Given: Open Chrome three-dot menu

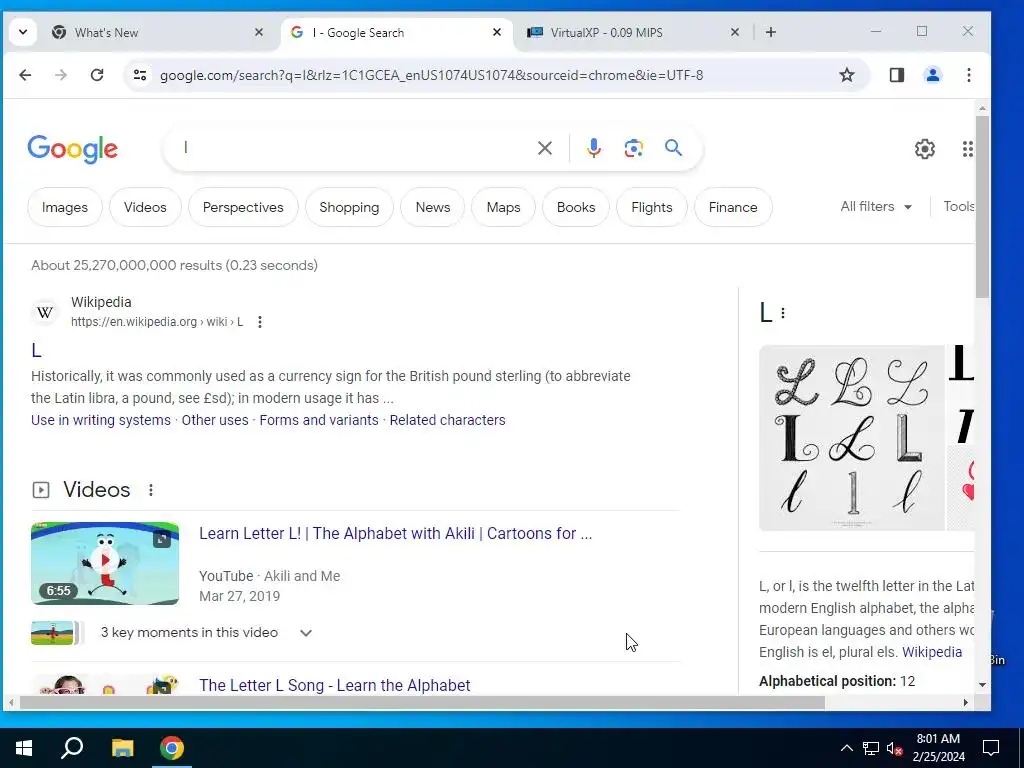Looking at the screenshot, I should (968, 75).
